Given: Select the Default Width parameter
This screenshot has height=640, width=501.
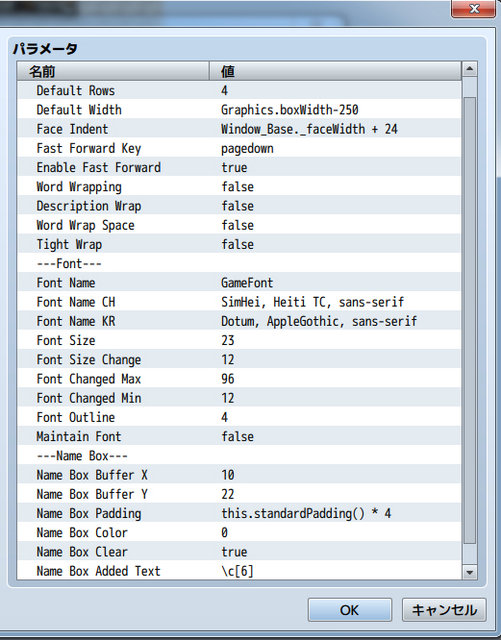Looking at the screenshot, I should (x=239, y=109).
